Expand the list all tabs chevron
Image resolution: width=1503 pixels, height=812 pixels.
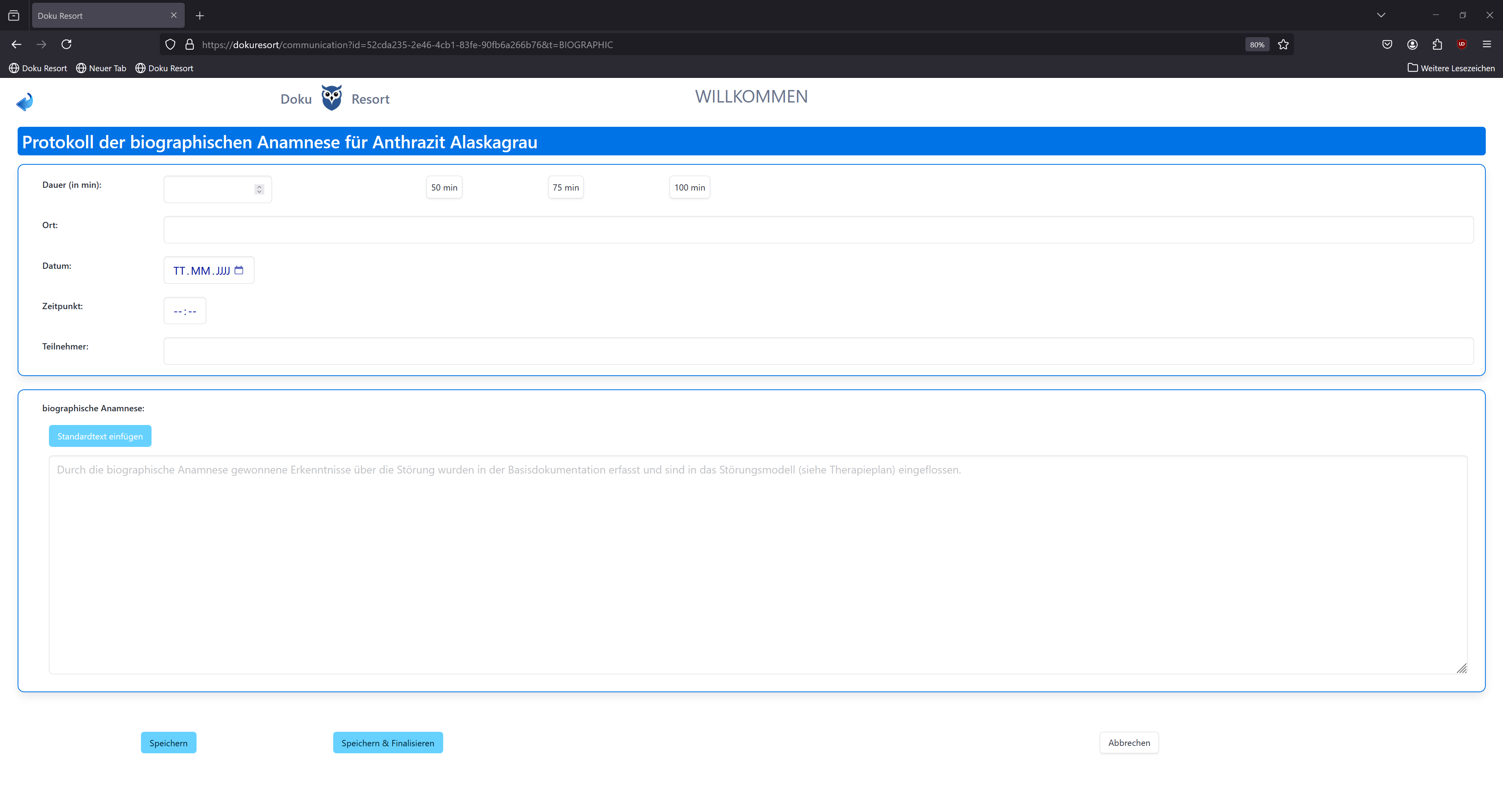pos(1380,15)
